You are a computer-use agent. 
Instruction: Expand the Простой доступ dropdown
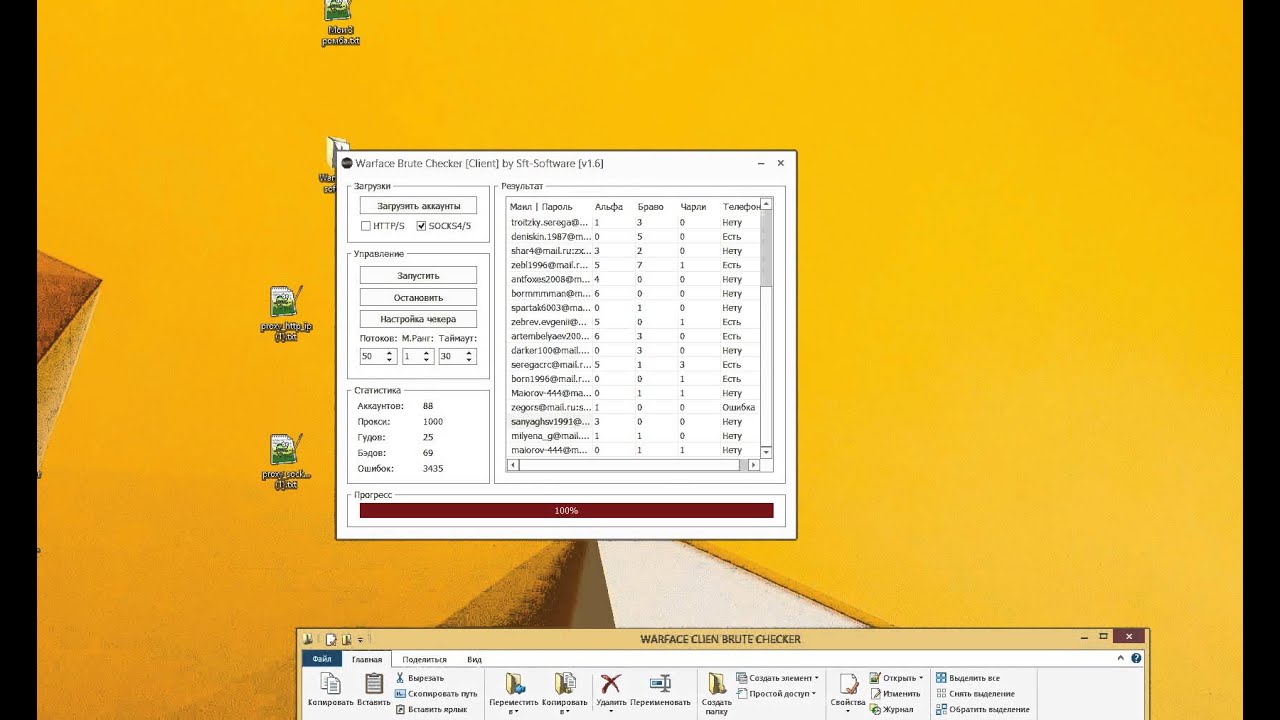click(814, 693)
